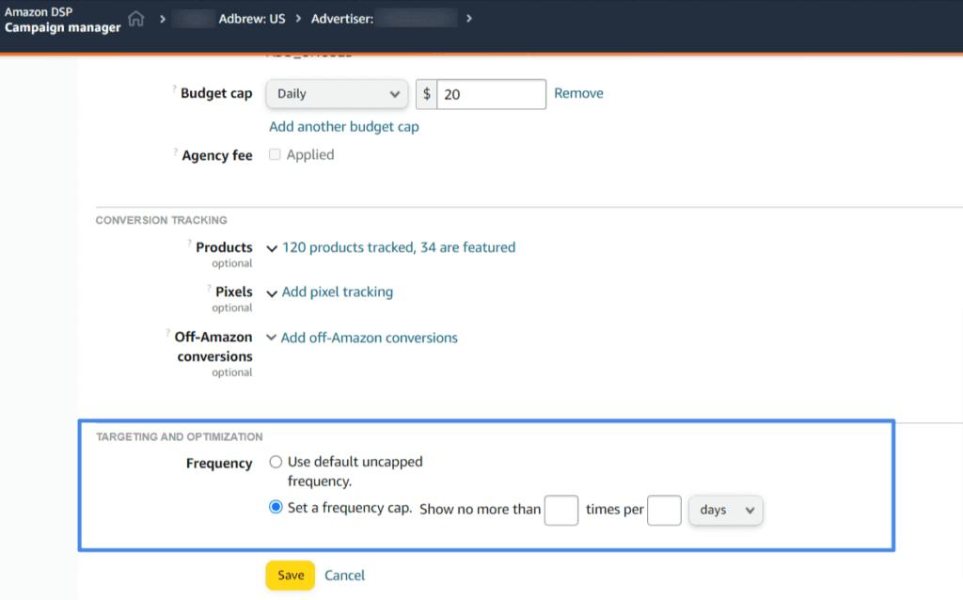Viewport: 963px width, 600px height.
Task: Open Budget cap help tooltip icon
Action: click(175, 88)
